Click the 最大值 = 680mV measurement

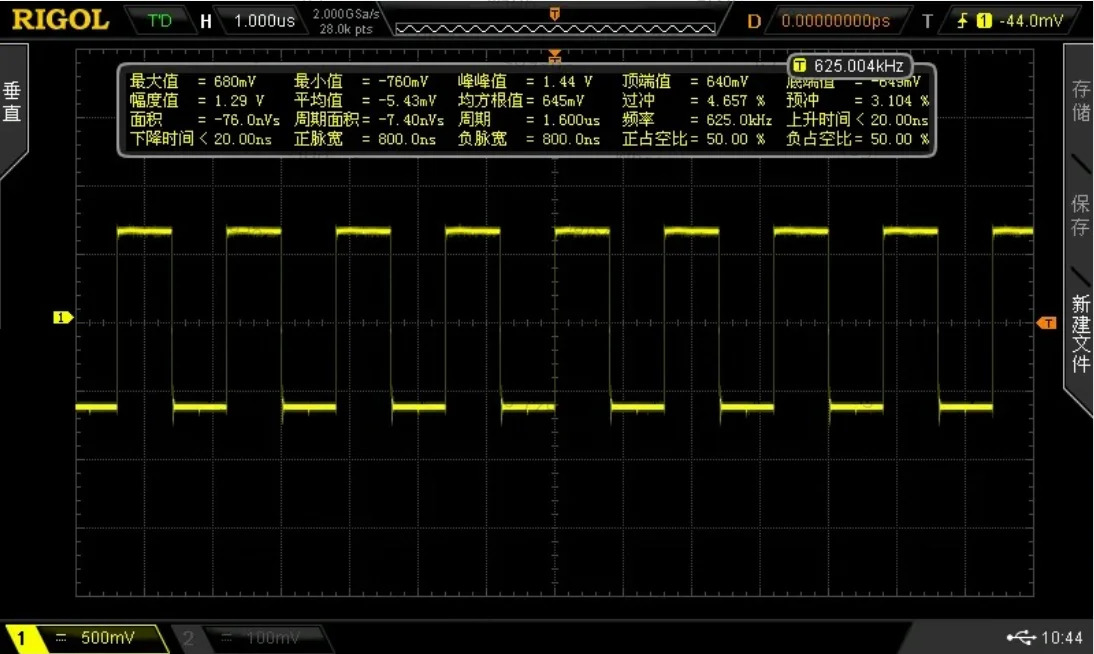click(x=193, y=82)
